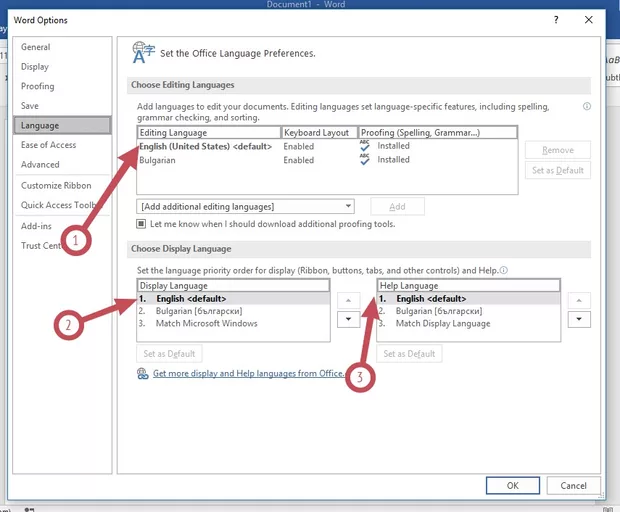Toggle the download additional proofing tools checkbox
Viewport: 620px width, 512px height.
tap(142, 224)
